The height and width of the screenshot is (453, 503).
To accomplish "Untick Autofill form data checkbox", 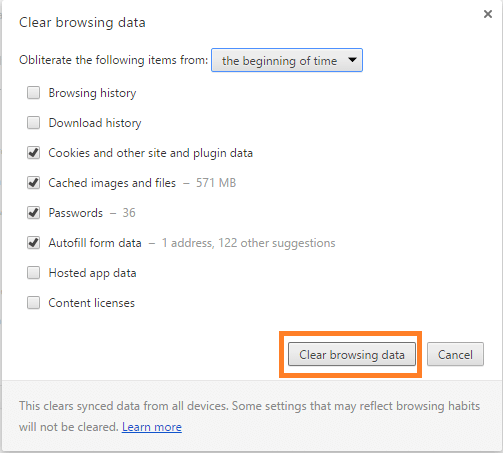I will click(x=33, y=243).
